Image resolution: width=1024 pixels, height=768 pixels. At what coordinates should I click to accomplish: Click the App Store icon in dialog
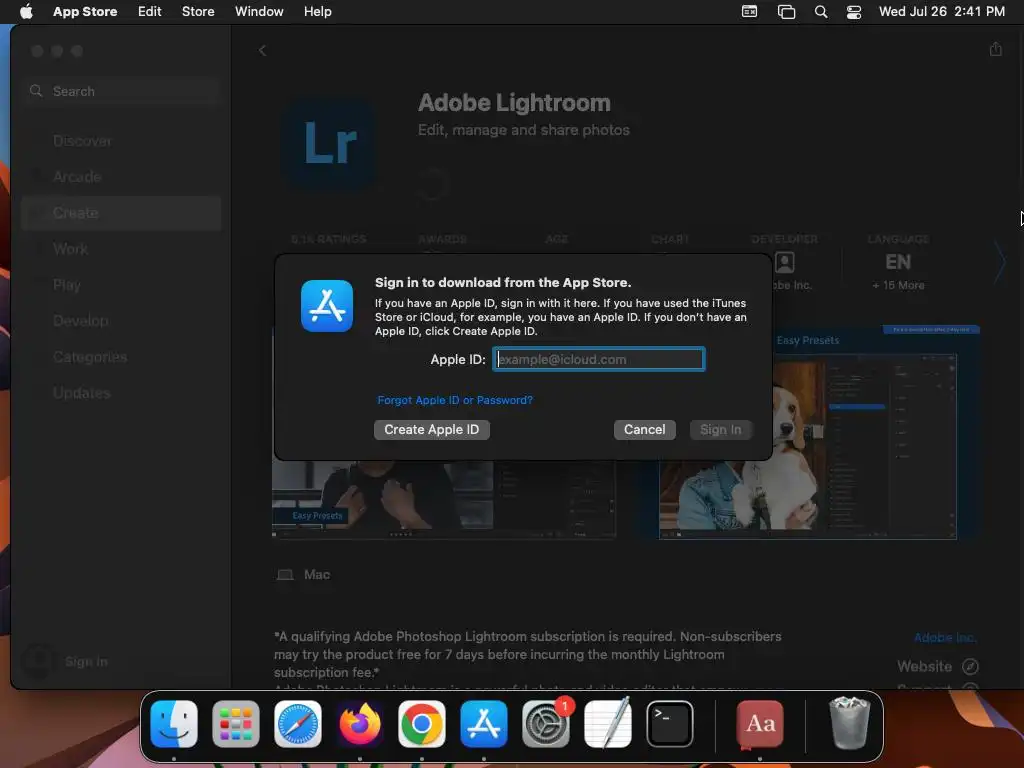pyautogui.click(x=327, y=306)
